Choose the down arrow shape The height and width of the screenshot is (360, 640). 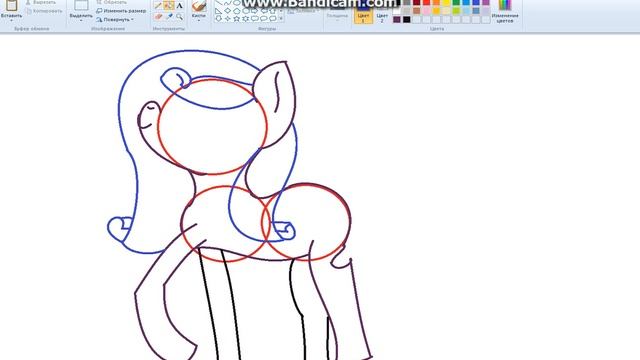[x=218, y=19]
